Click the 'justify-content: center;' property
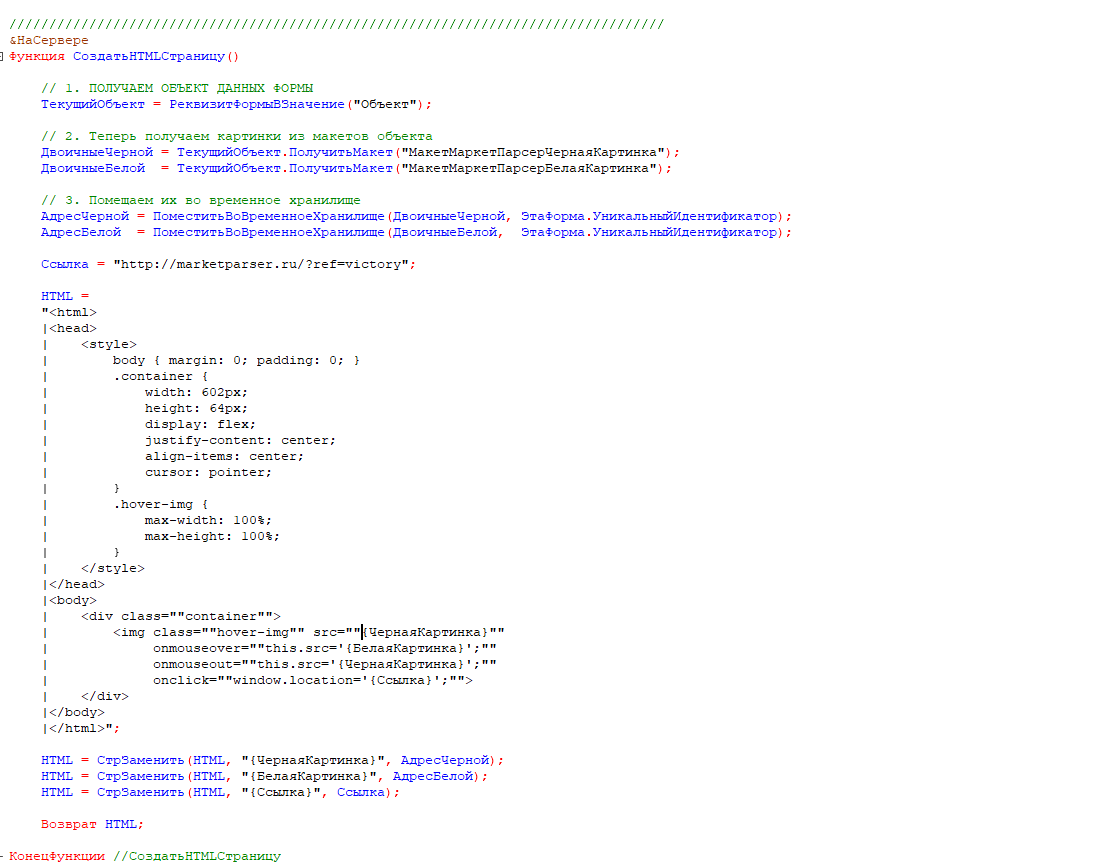 240,440
